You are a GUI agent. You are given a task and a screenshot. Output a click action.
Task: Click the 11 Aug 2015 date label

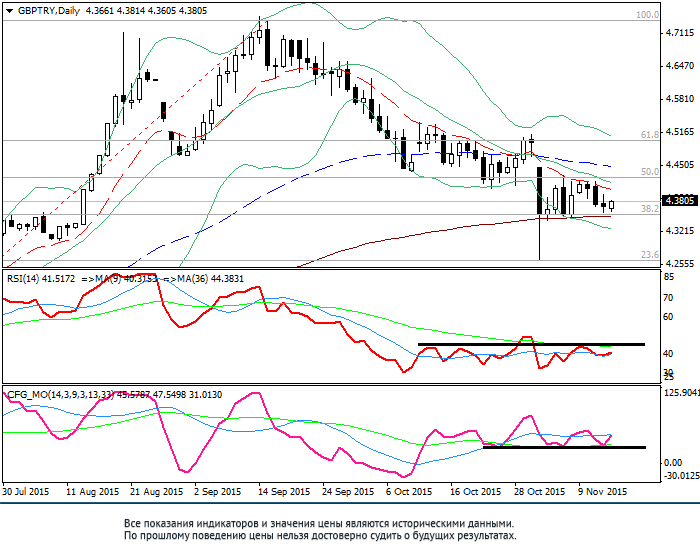tap(92, 492)
